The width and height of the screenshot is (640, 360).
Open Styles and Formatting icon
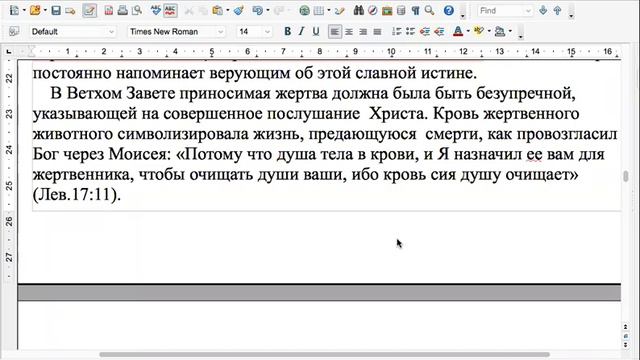pyautogui.click(x=14, y=31)
